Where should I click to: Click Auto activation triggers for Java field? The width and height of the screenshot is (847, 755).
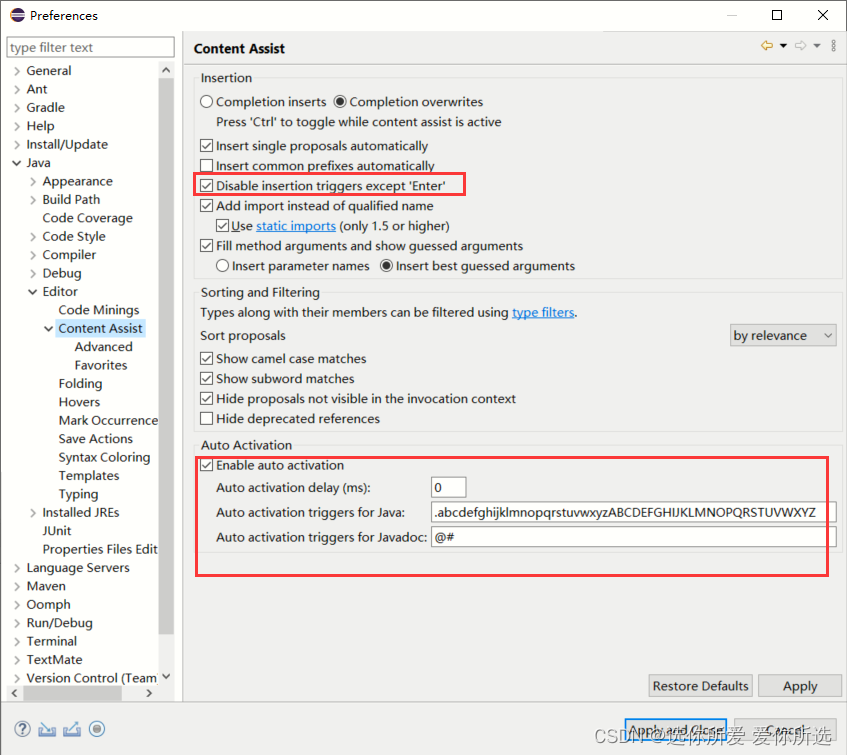634,512
